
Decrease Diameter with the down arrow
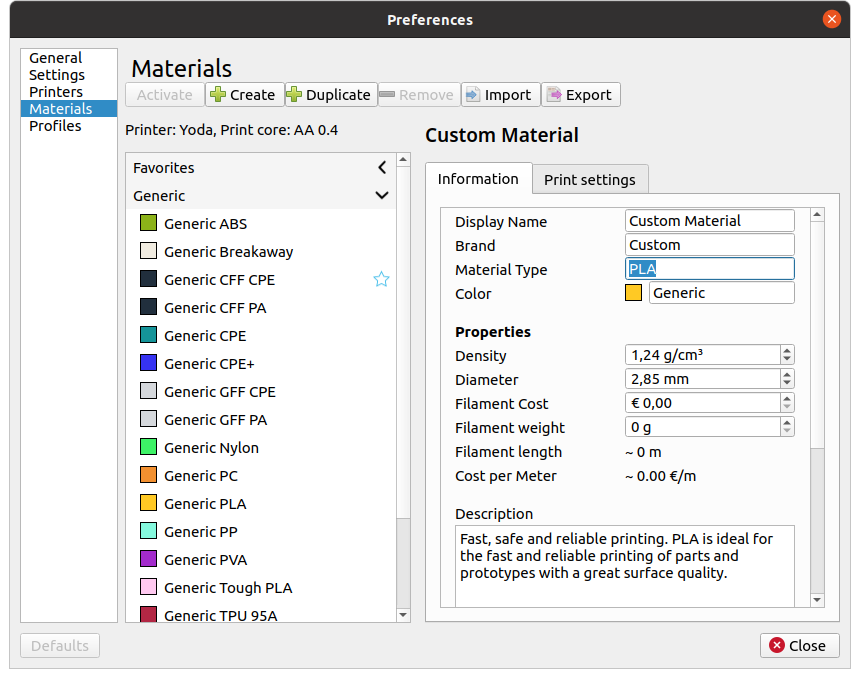(x=787, y=384)
